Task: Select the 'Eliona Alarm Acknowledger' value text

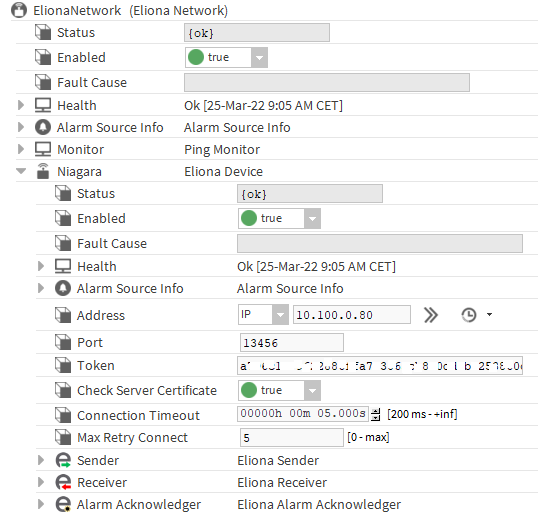Action: pyautogui.click(x=319, y=504)
